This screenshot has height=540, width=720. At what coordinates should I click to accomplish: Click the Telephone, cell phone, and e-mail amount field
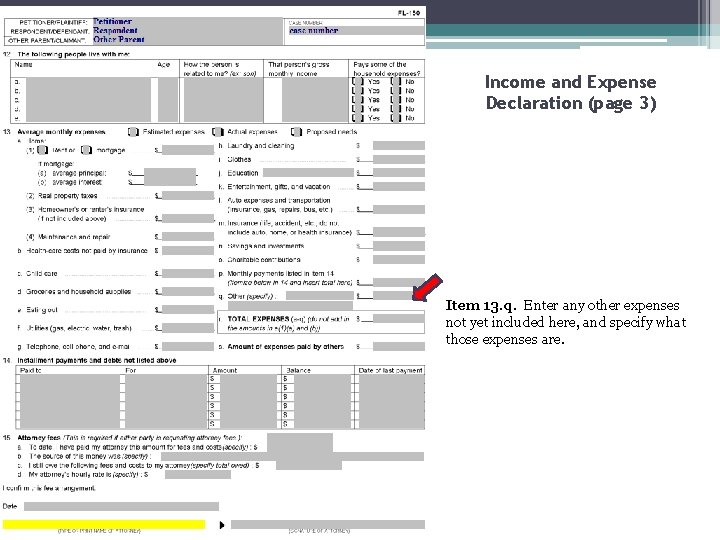click(188, 347)
